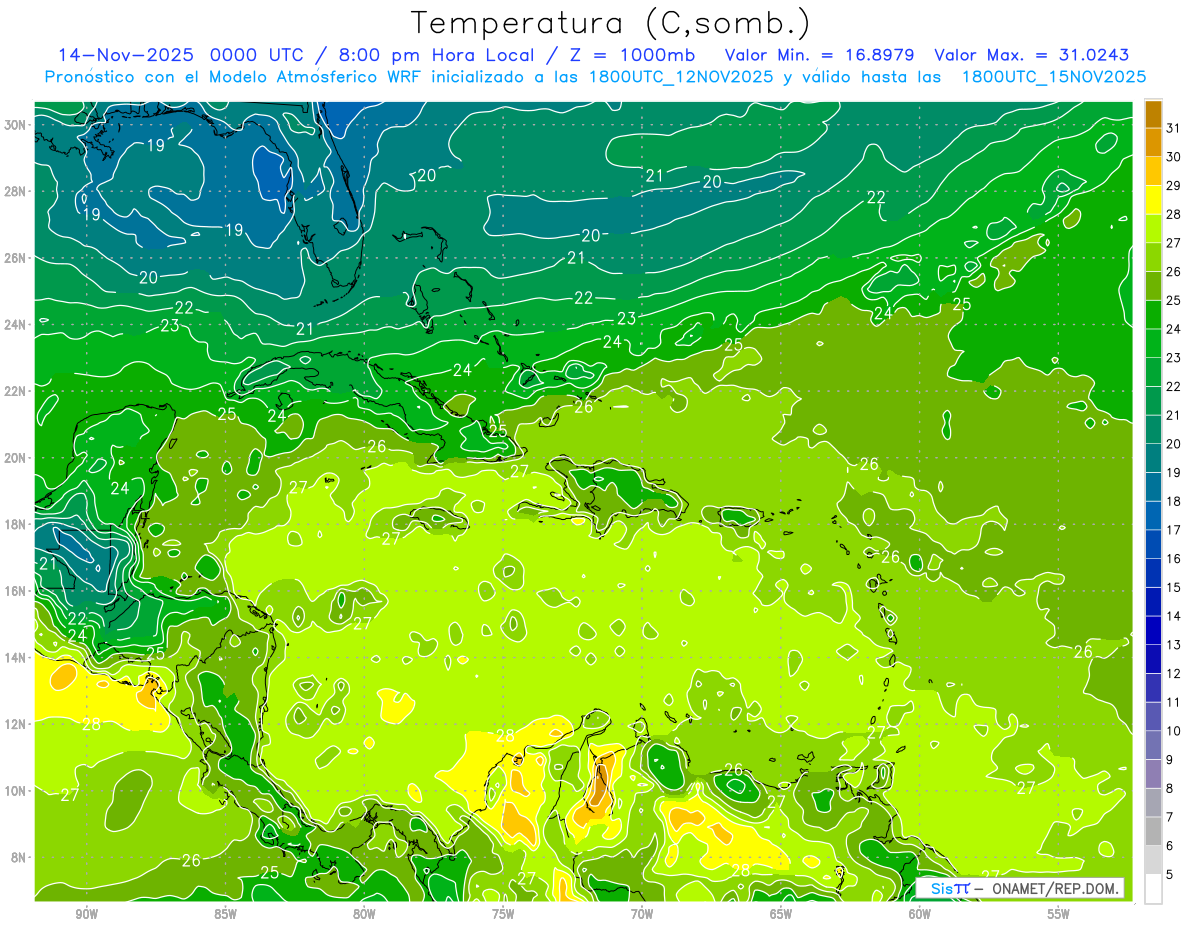Click the 8N latitude axis label
Screen dimensions: 1200x927
[x=20, y=857]
